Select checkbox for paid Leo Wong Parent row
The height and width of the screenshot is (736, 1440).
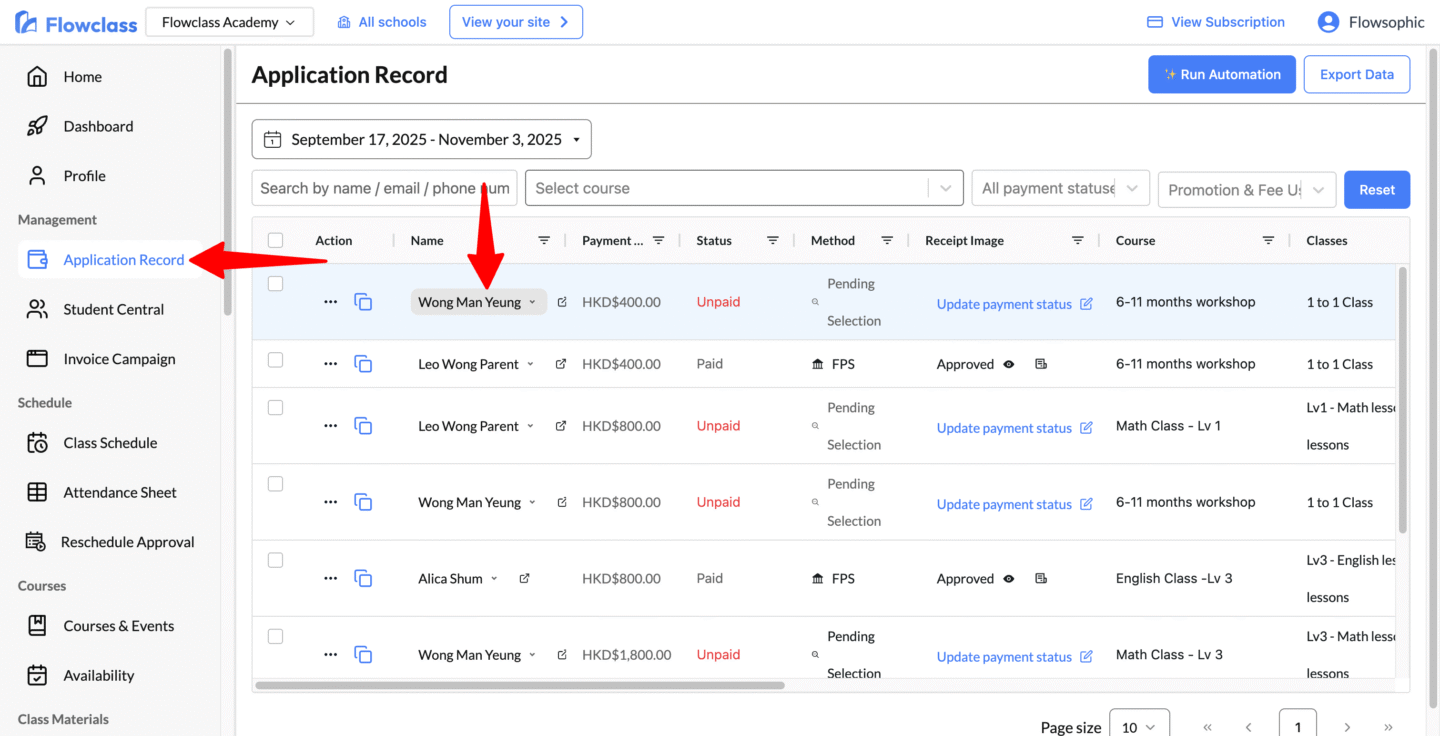pyautogui.click(x=276, y=360)
